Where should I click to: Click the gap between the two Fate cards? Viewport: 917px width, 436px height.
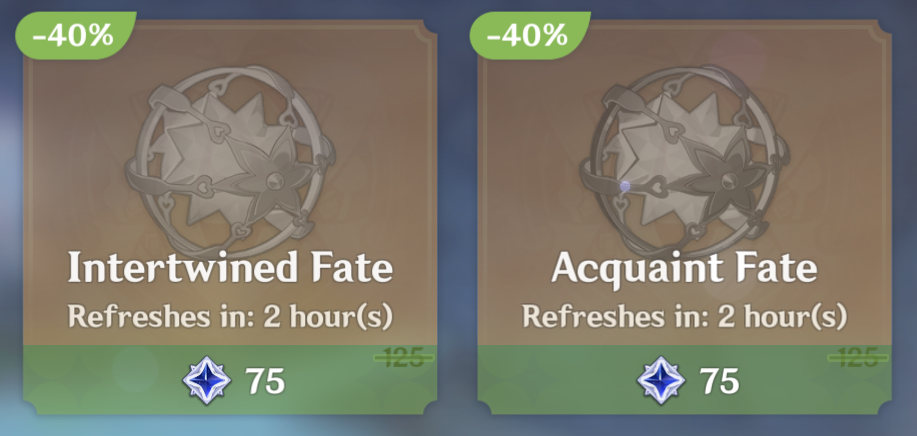click(x=457, y=220)
